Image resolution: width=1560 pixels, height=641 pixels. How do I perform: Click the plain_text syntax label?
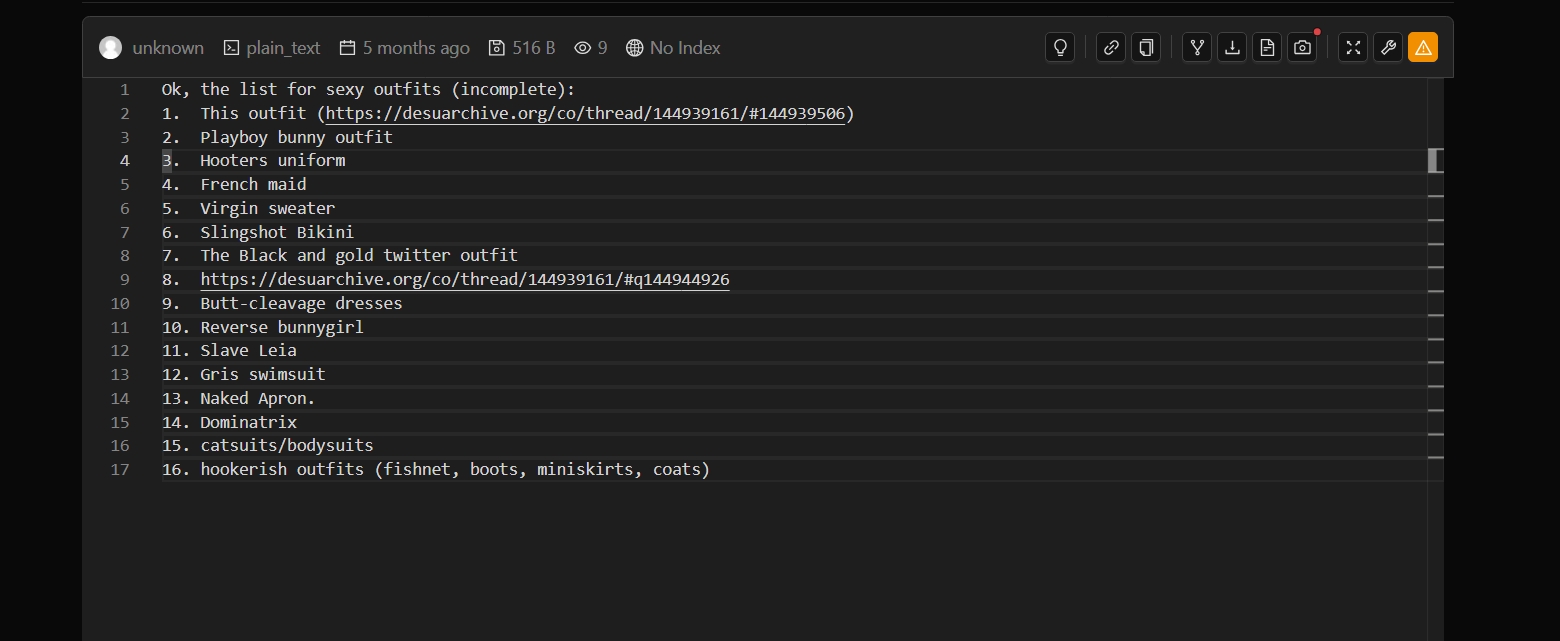284,48
